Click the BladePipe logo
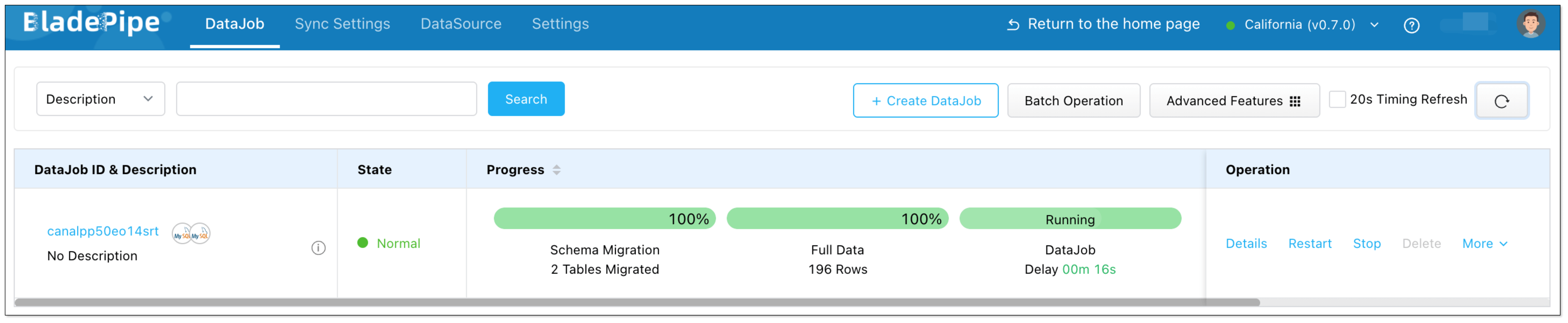 (91, 23)
